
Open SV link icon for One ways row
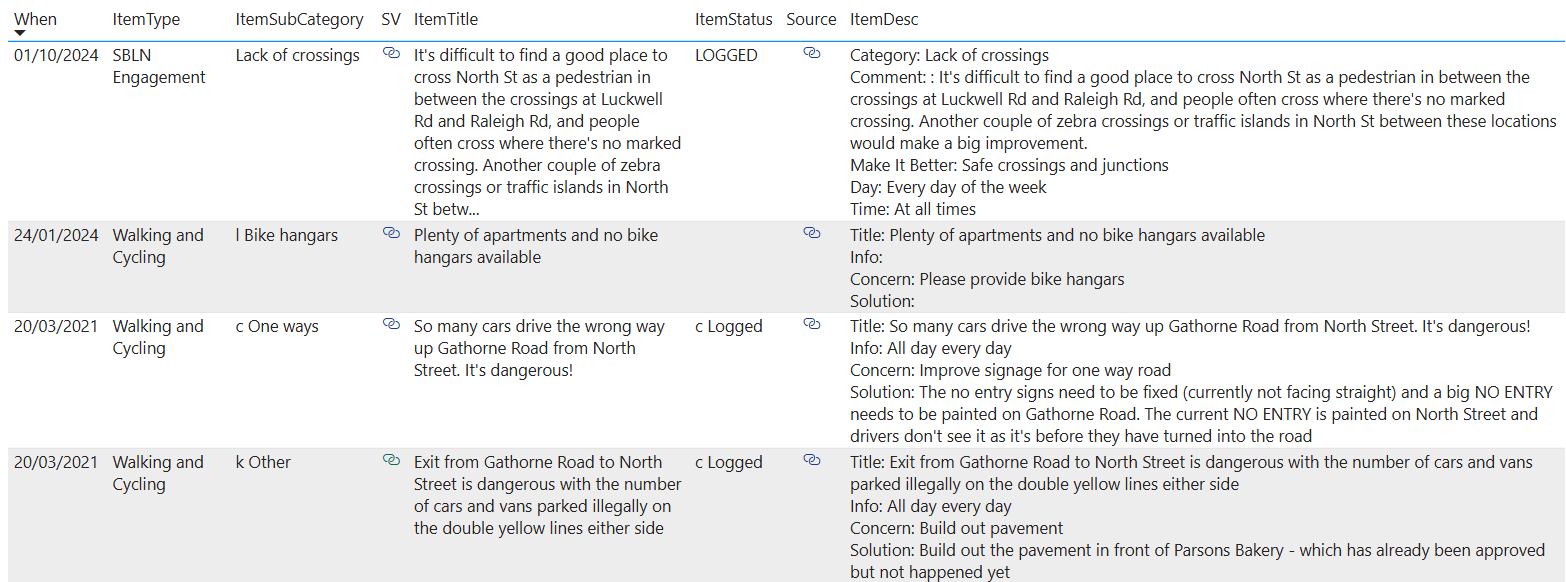tap(391, 324)
